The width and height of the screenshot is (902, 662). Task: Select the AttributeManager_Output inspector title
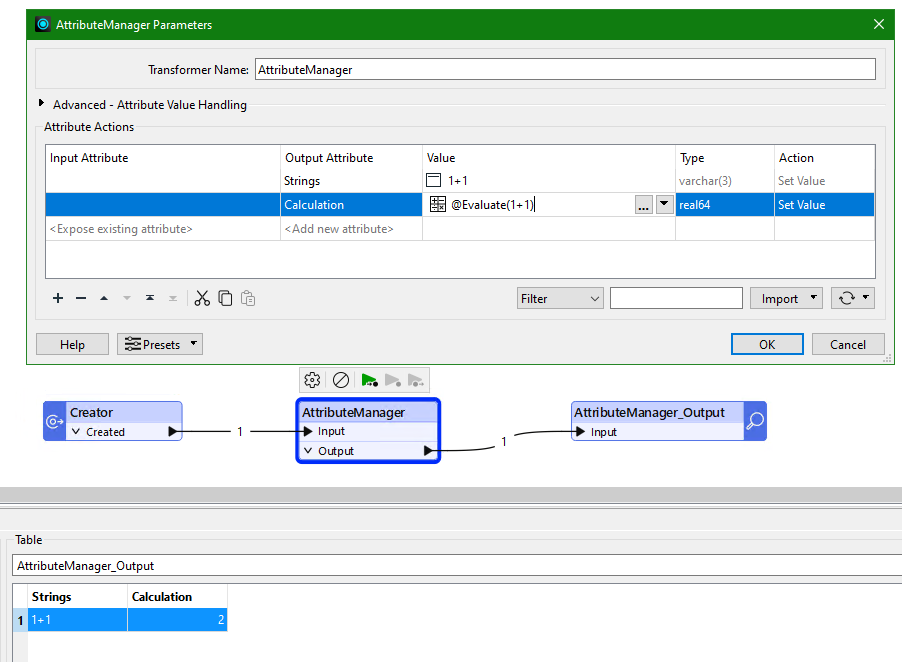coord(649,412)
